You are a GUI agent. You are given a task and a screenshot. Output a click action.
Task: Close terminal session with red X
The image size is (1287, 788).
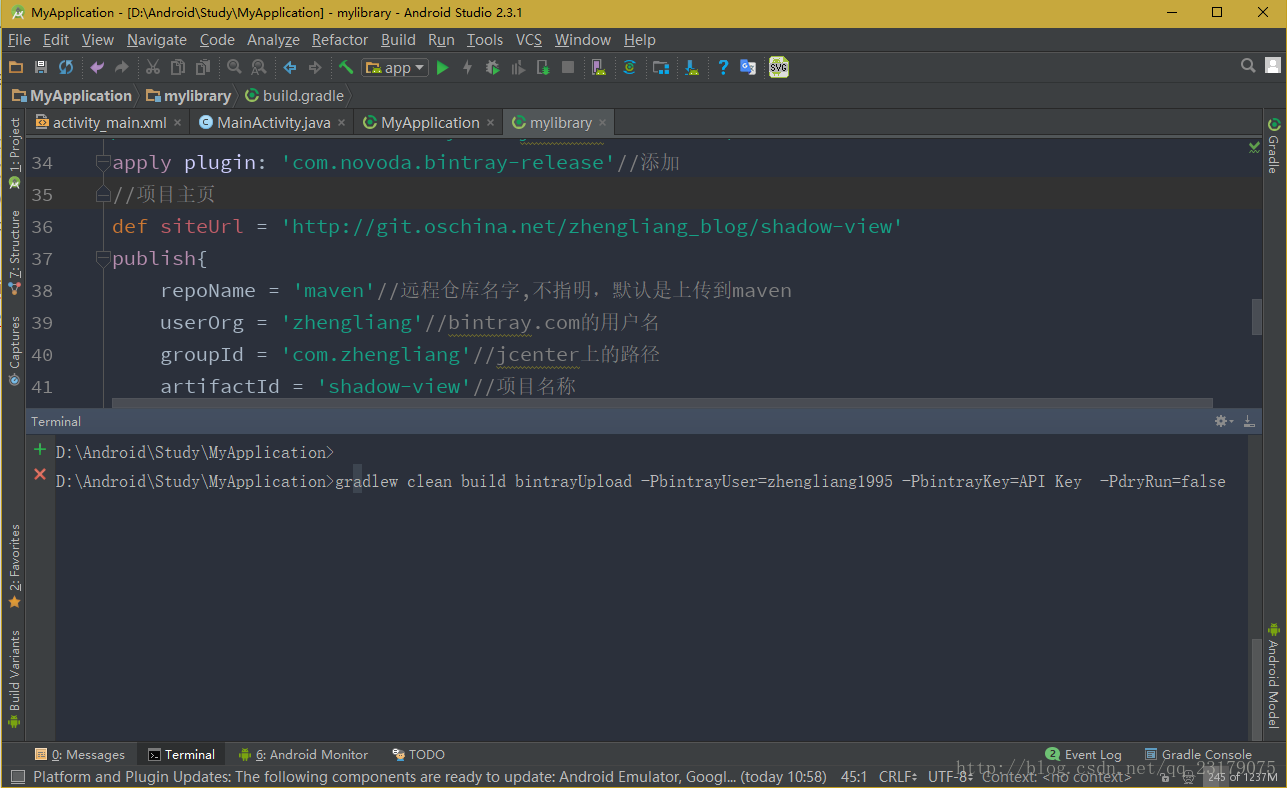pyautogui.click(x=40, y=474)
